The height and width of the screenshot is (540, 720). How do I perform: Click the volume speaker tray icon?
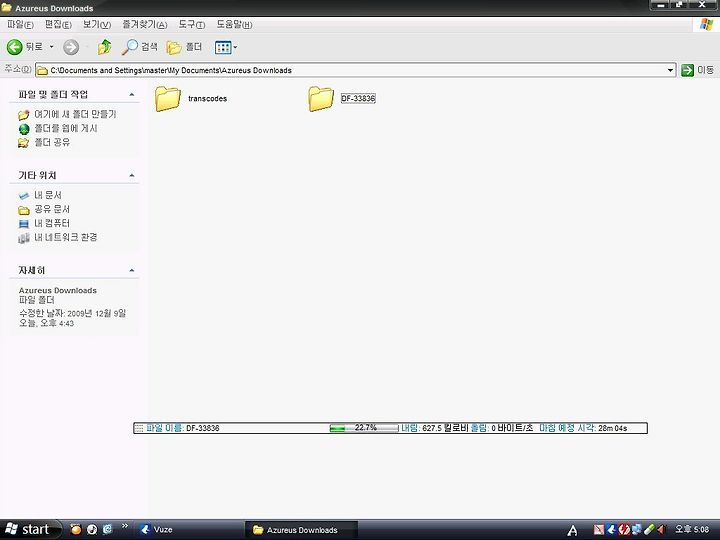[x=662, y=529]
